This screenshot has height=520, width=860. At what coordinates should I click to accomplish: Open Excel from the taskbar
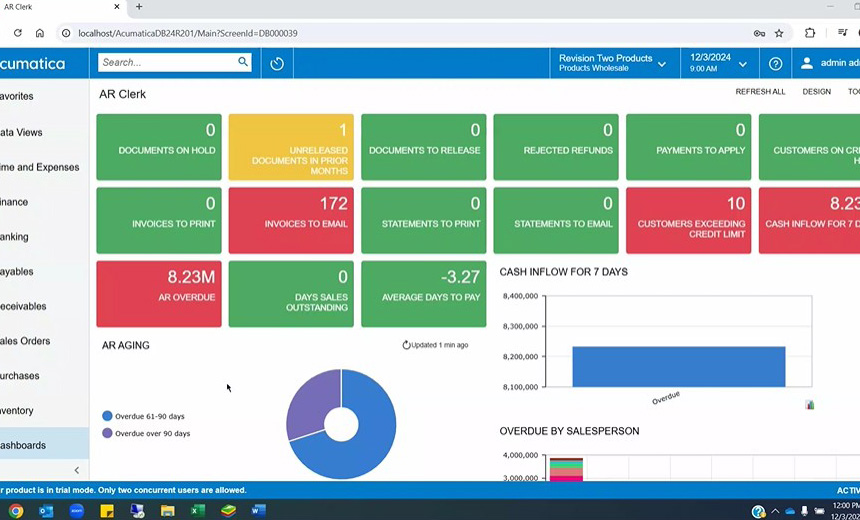coord(197,511)
